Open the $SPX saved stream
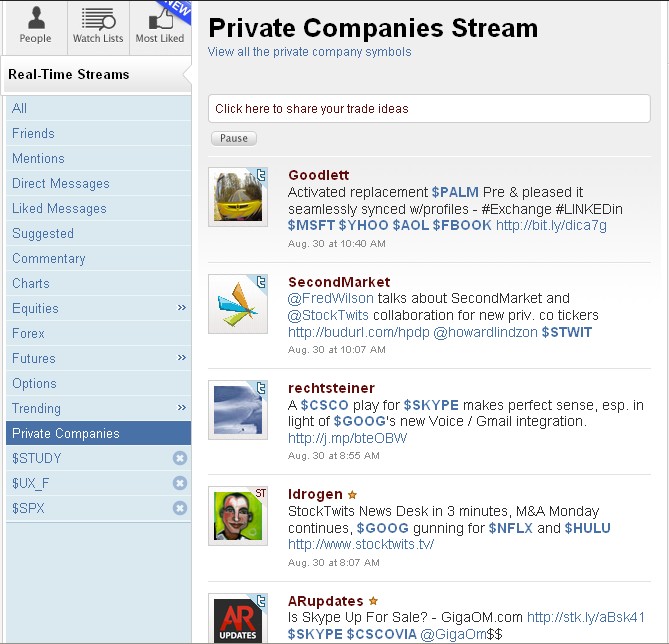 [28, 508]
